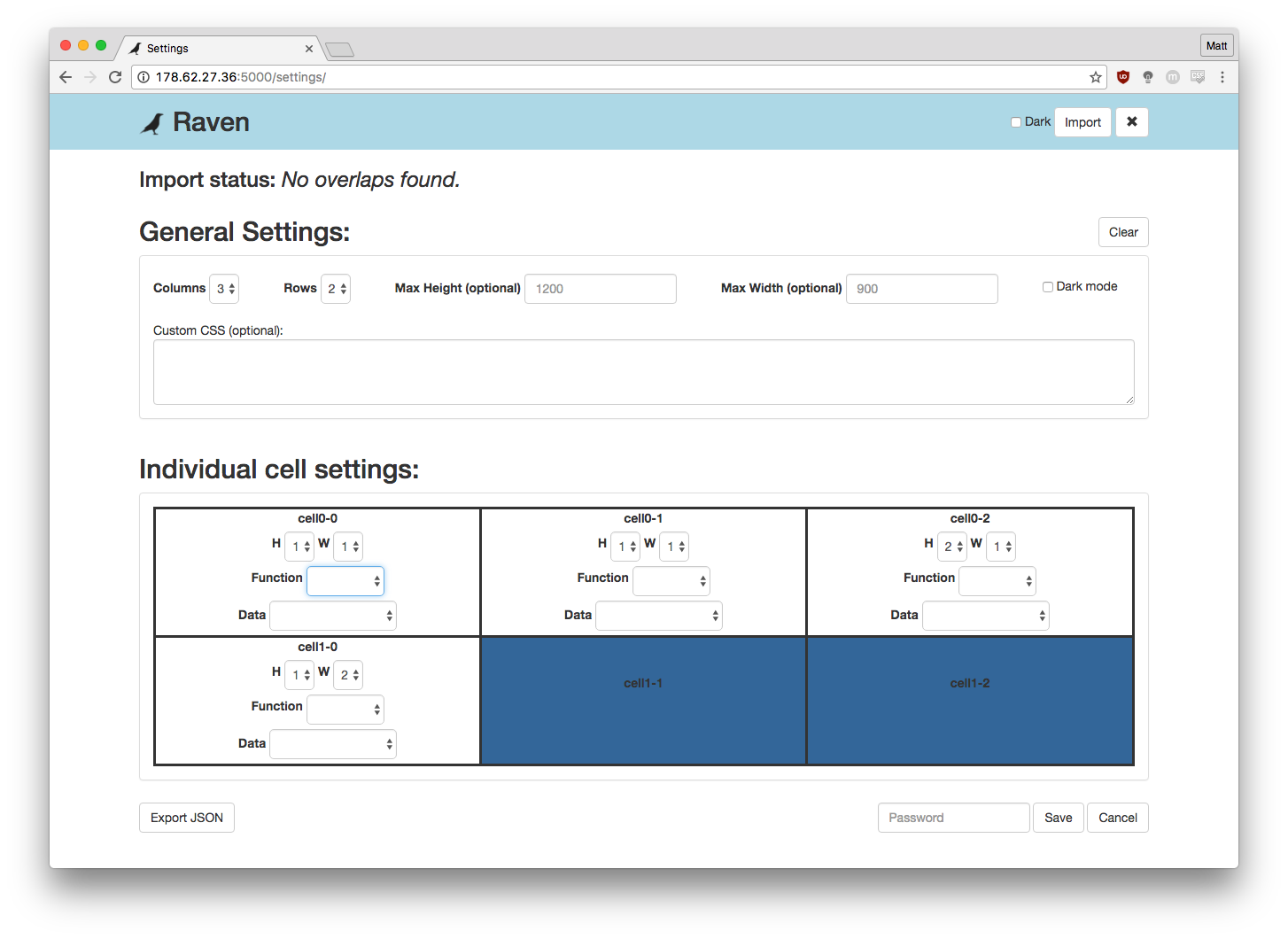Click the Import button

click(x=1082, y=122)
